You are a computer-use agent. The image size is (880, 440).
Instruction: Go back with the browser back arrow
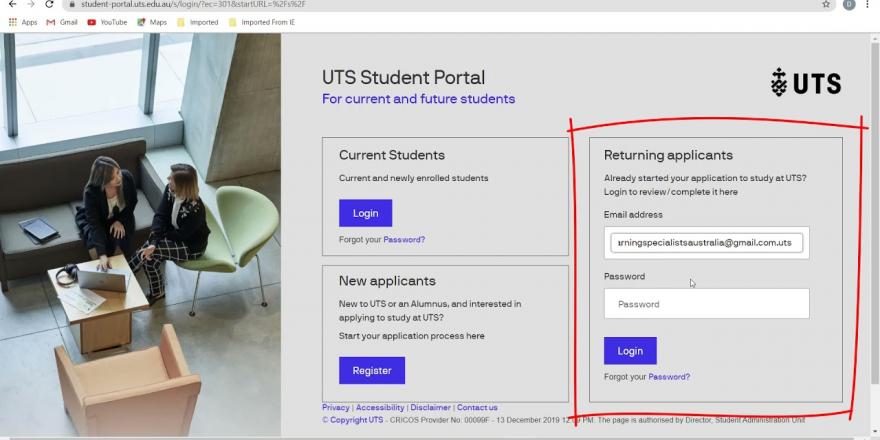[x=12, y=4]
